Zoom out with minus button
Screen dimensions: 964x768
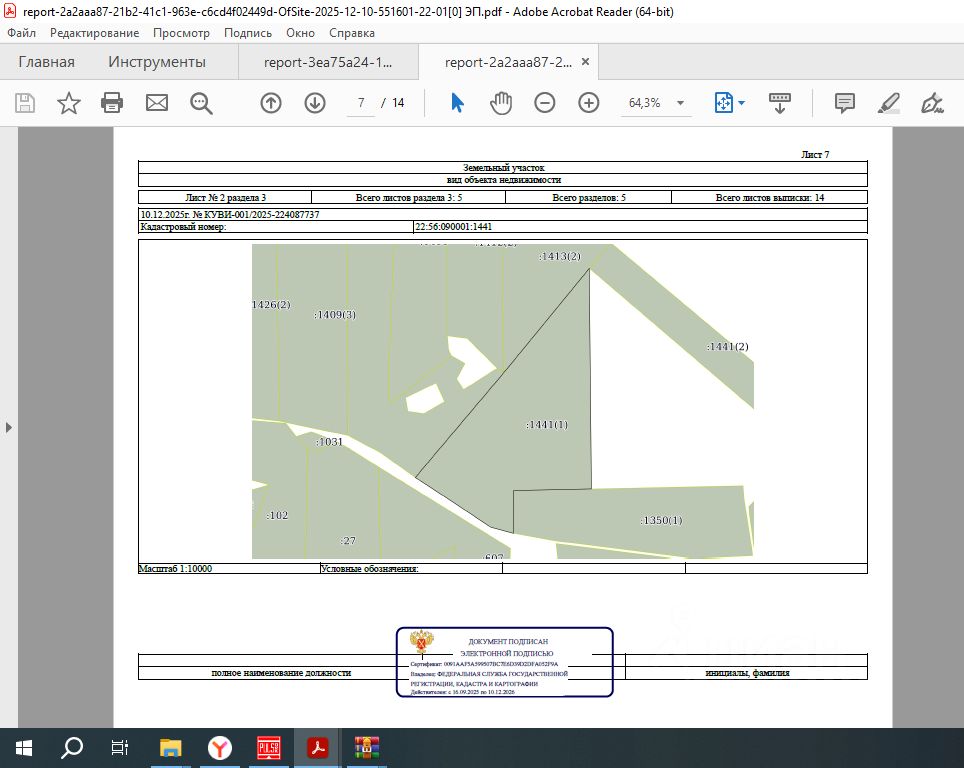click(545, 103)
